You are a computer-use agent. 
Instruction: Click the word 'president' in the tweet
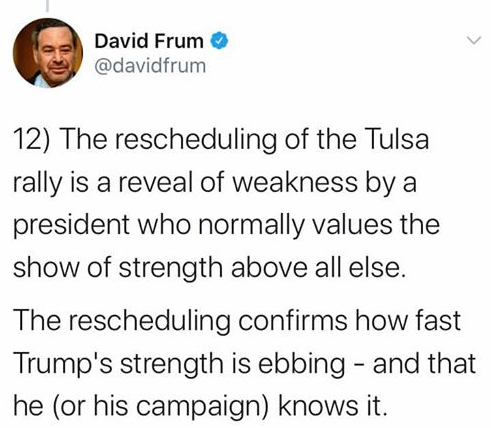tap(71, 225)
